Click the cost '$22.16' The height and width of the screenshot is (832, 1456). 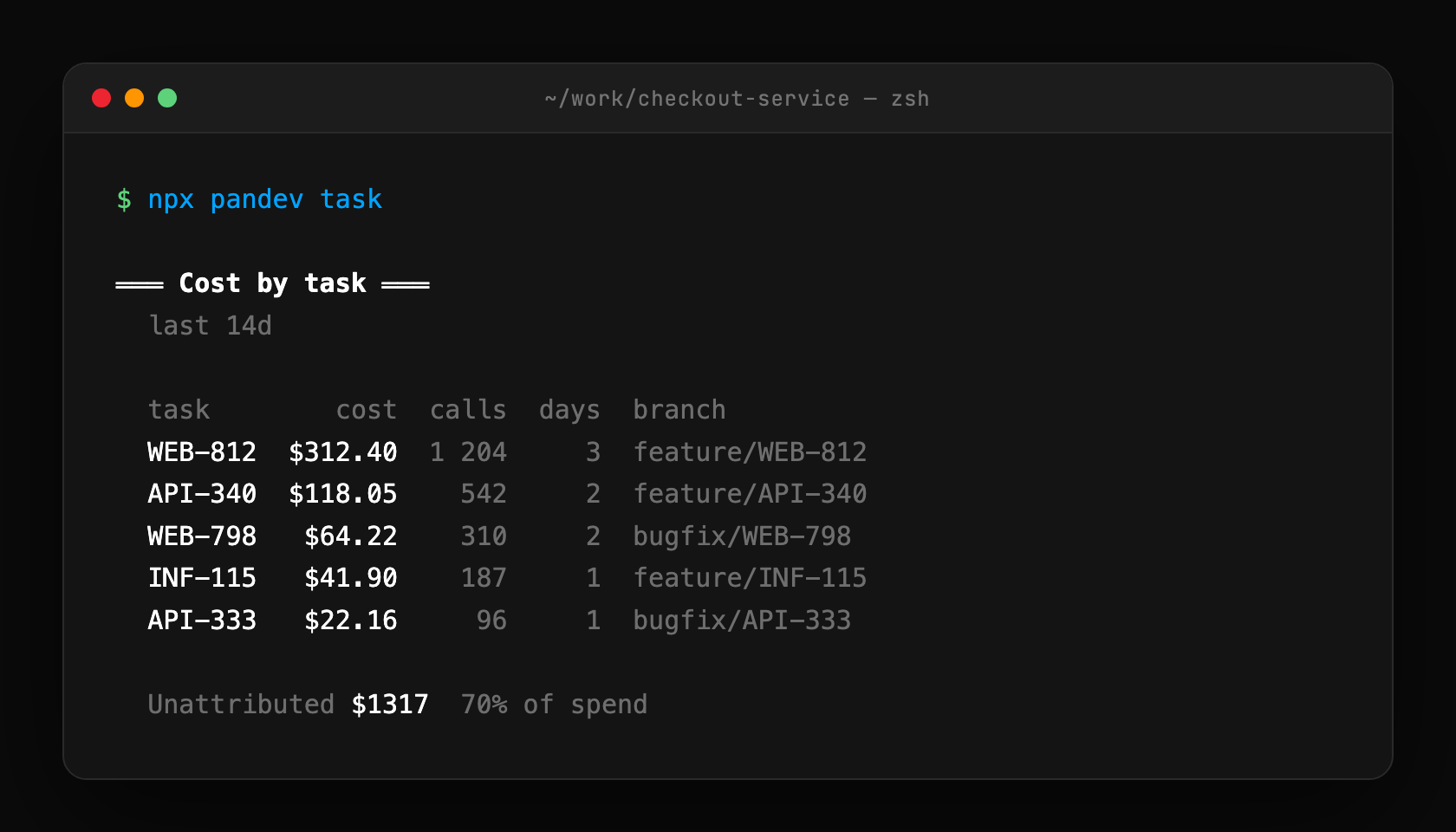click(x=351, y=621)
